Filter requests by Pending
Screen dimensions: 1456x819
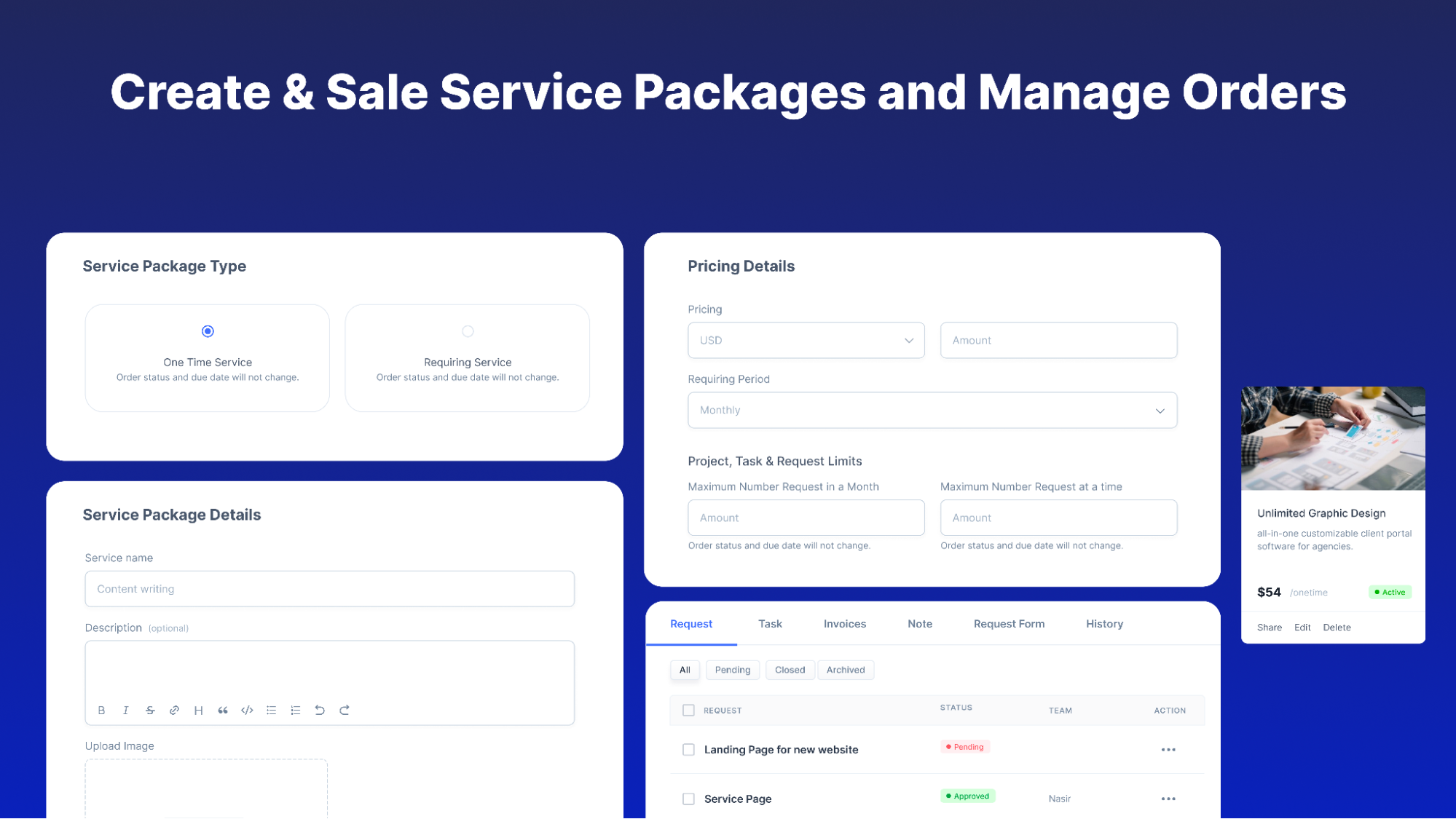733,670
